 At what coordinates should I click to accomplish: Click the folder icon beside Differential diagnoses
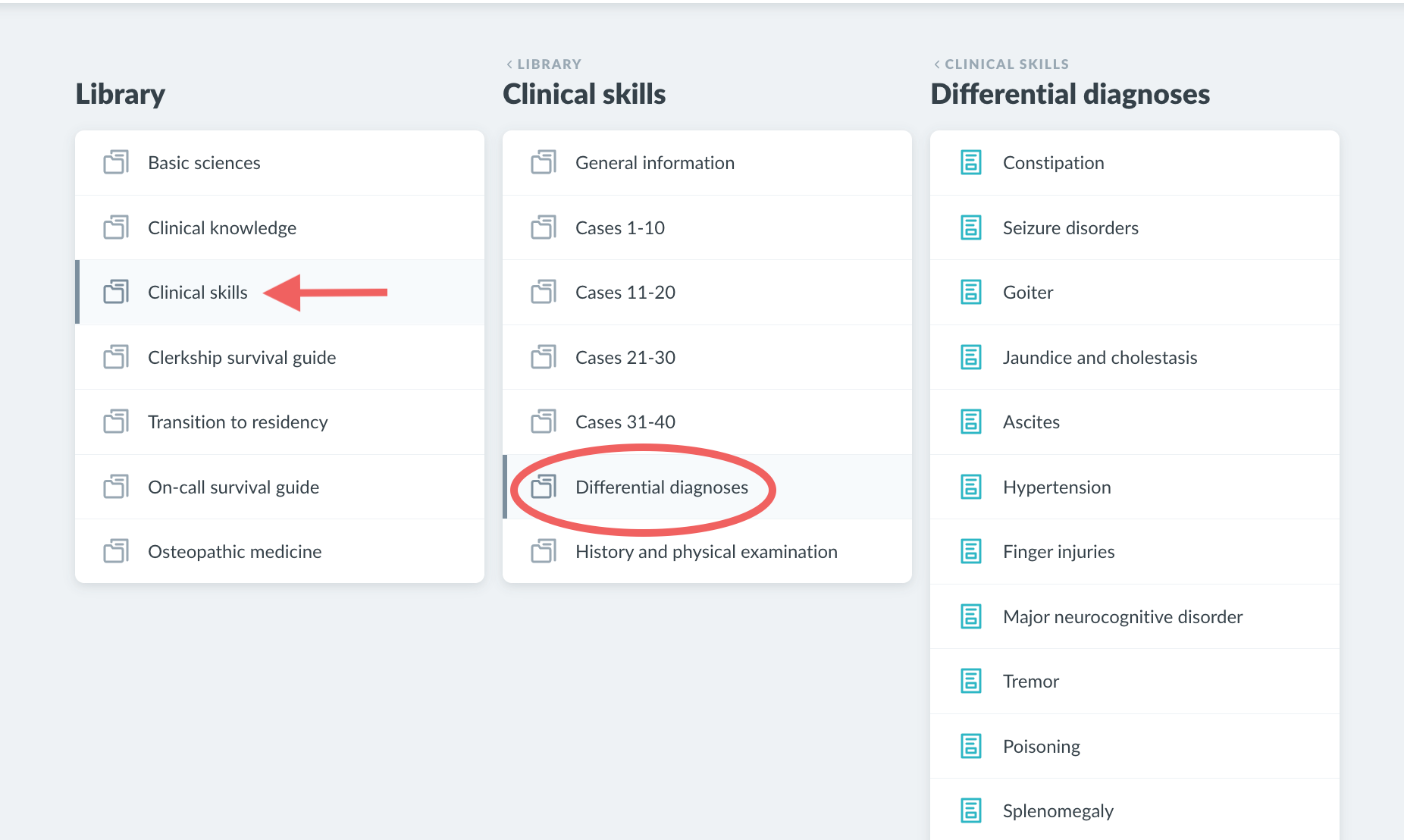[544, 487]
